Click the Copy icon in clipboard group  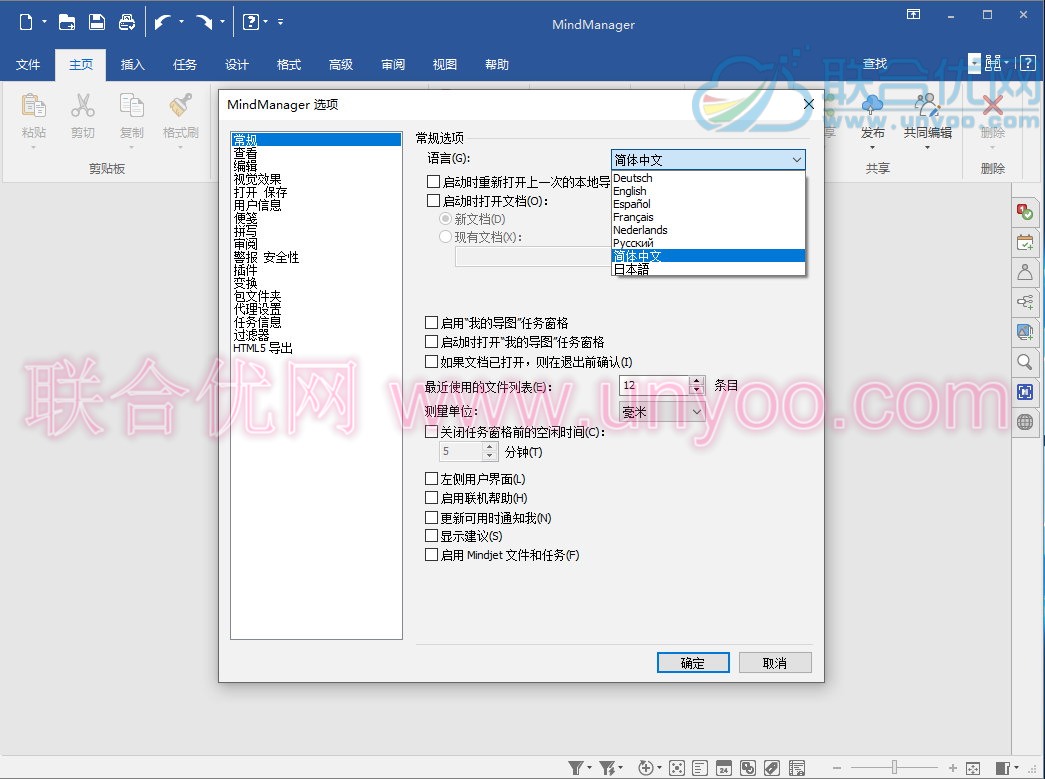[x=131, y=106]
